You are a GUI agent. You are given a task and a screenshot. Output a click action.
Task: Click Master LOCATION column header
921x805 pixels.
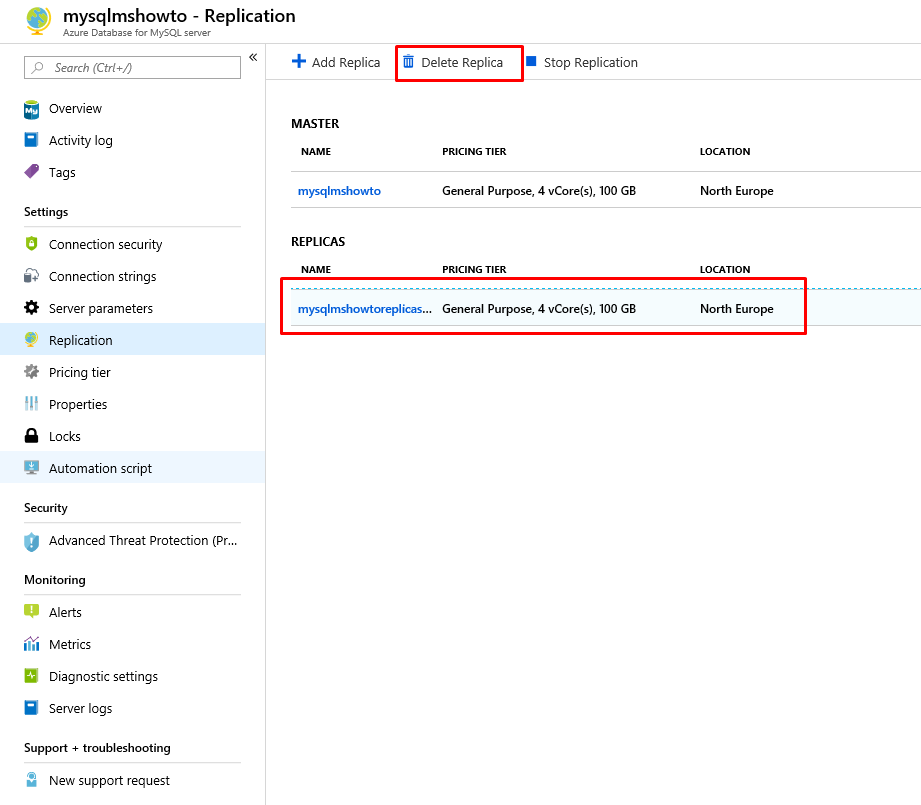[x=725, y=151]
